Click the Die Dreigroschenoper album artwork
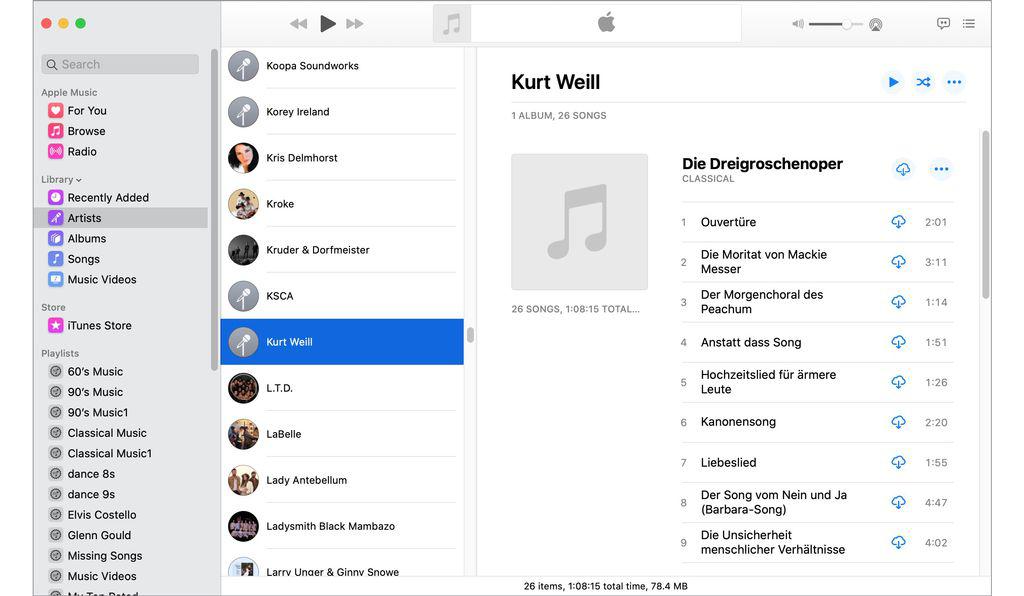Image resolution: width=1024 pixels, height=596 pixels. coord(579,222)
